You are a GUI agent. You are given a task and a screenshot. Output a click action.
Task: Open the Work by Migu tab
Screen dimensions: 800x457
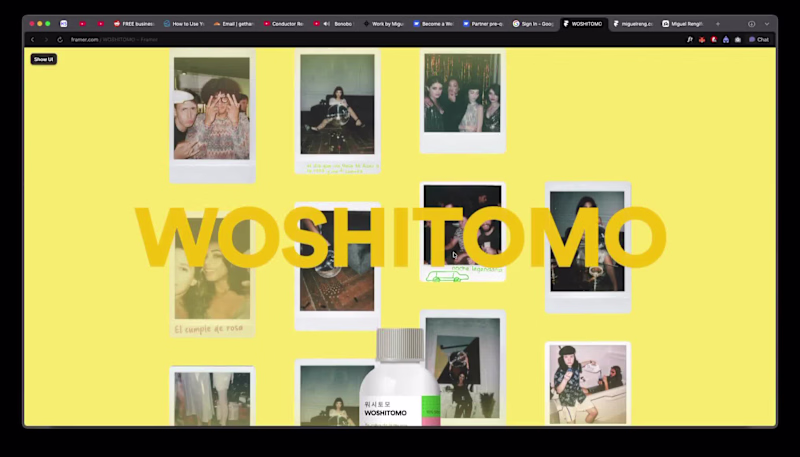tap(383, 23)
